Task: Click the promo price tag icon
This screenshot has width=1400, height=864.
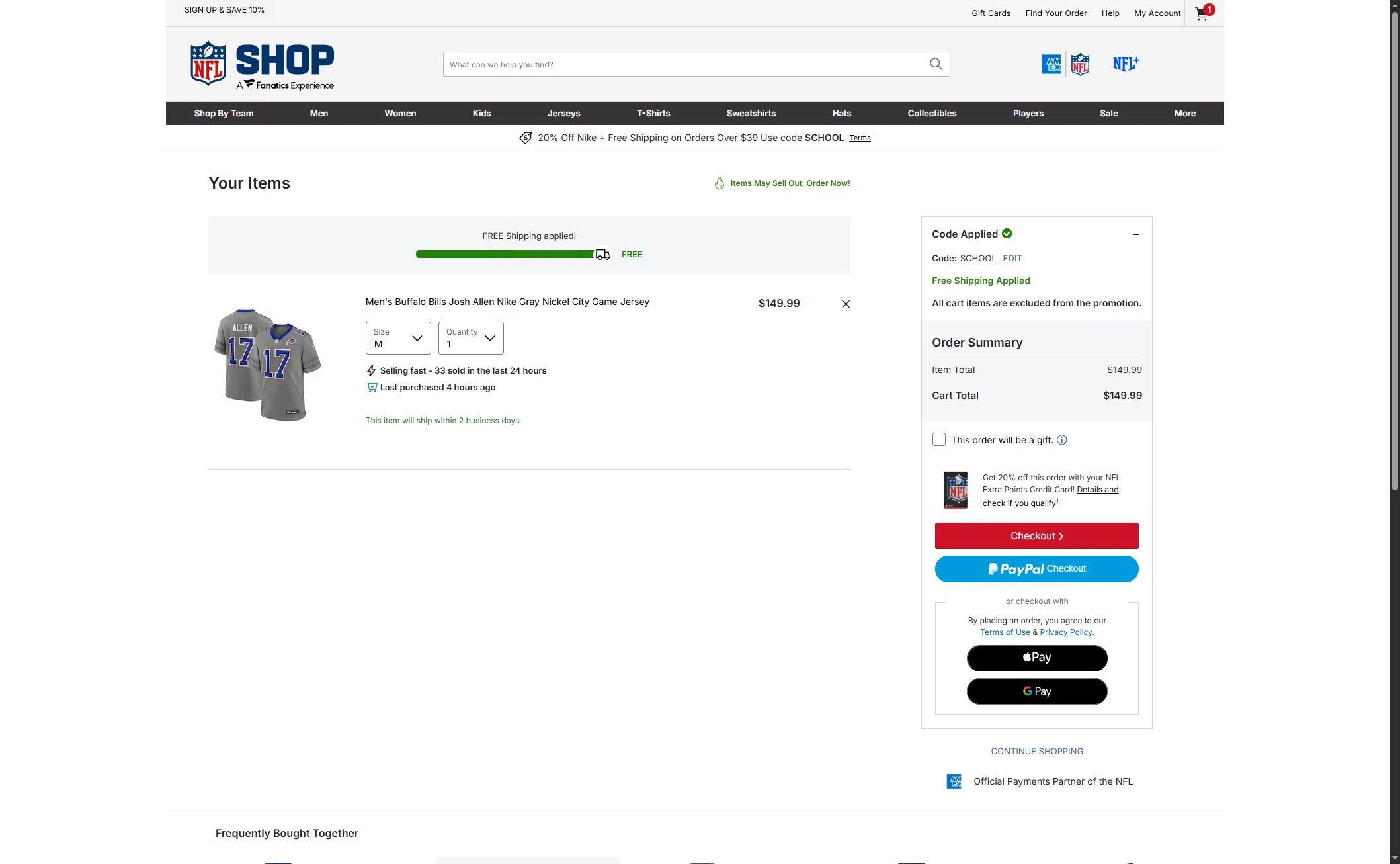Action: coord(526,138)
